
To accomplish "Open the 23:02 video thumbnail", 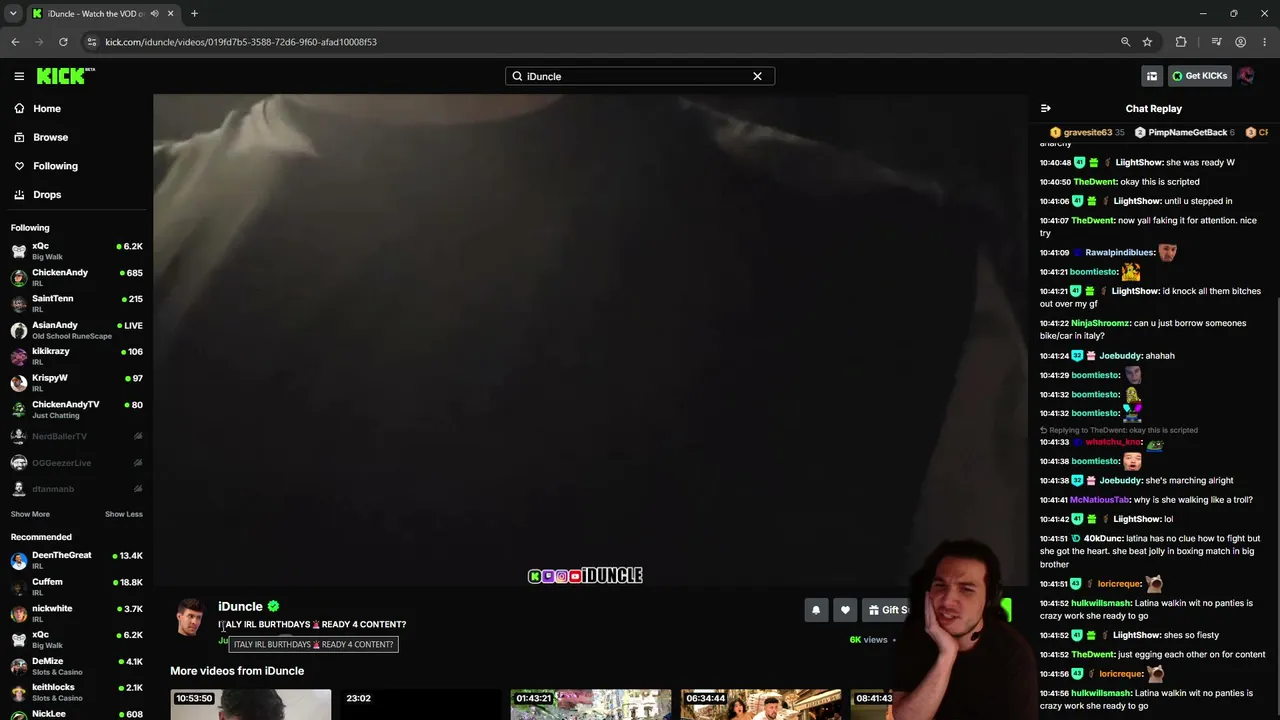I will [x=421, y=704].
